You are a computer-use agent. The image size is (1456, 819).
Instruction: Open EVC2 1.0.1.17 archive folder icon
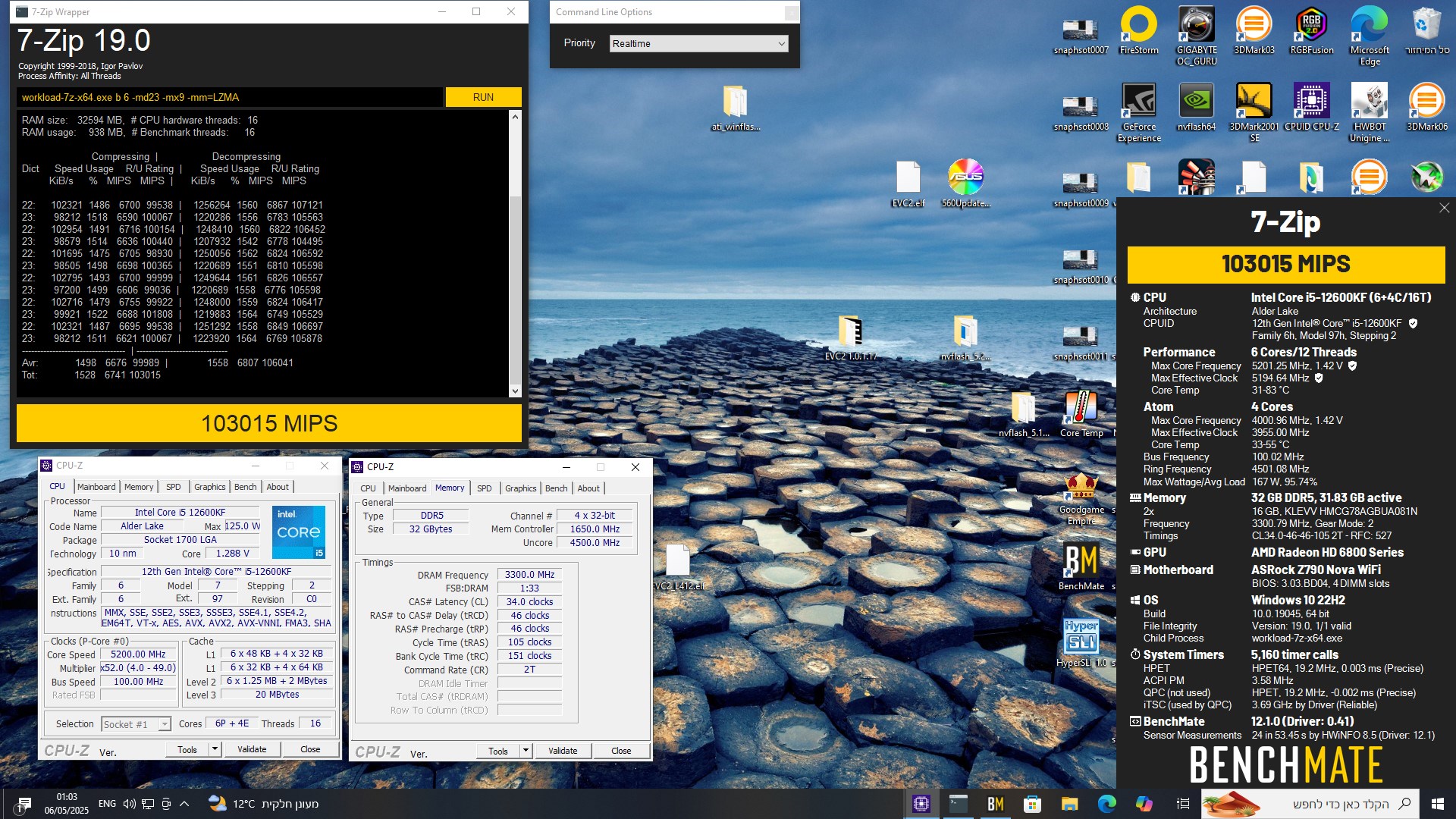(850, 337)
